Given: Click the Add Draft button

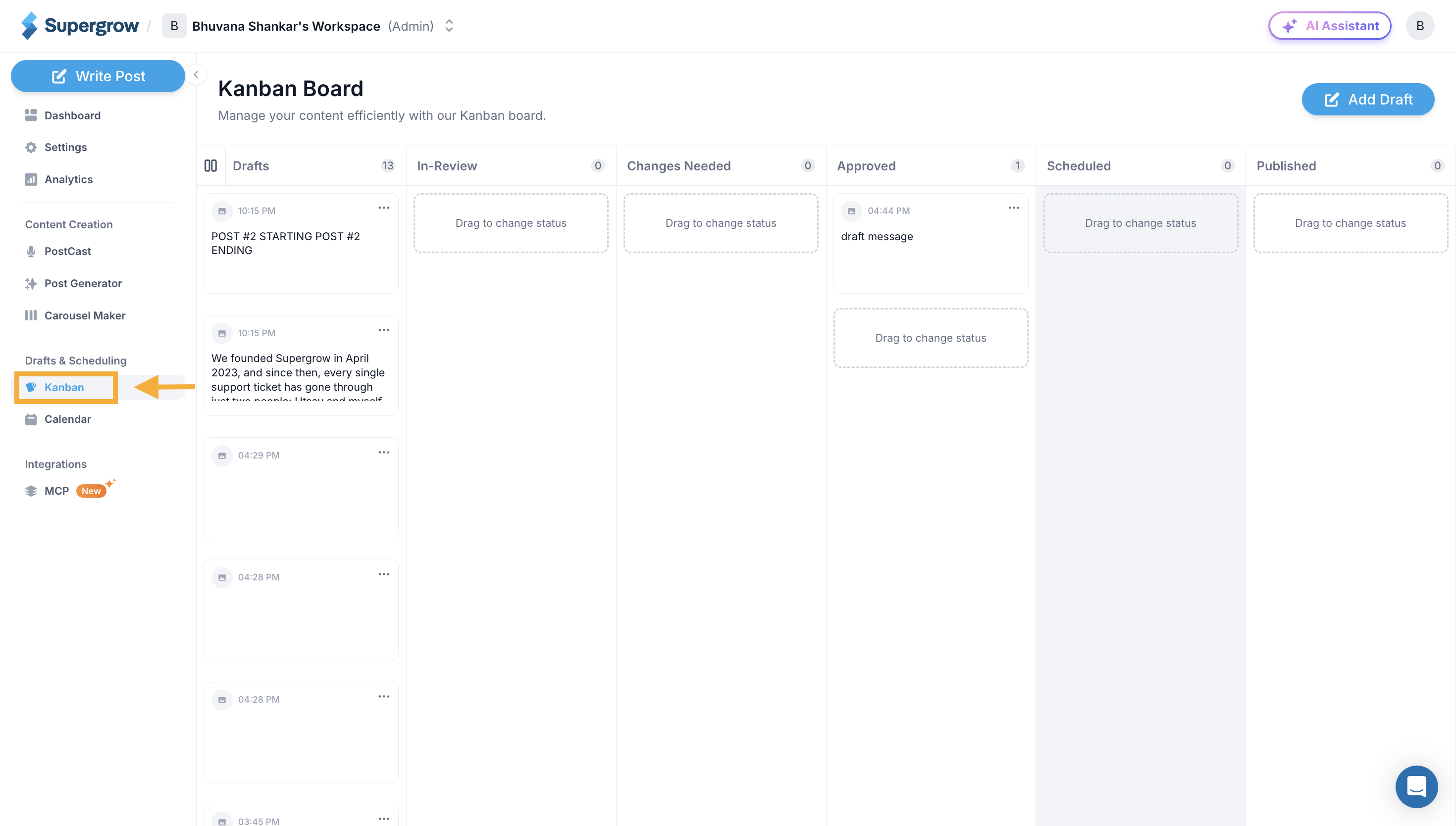Looking at the screenshot, I should click(1367, 99).
